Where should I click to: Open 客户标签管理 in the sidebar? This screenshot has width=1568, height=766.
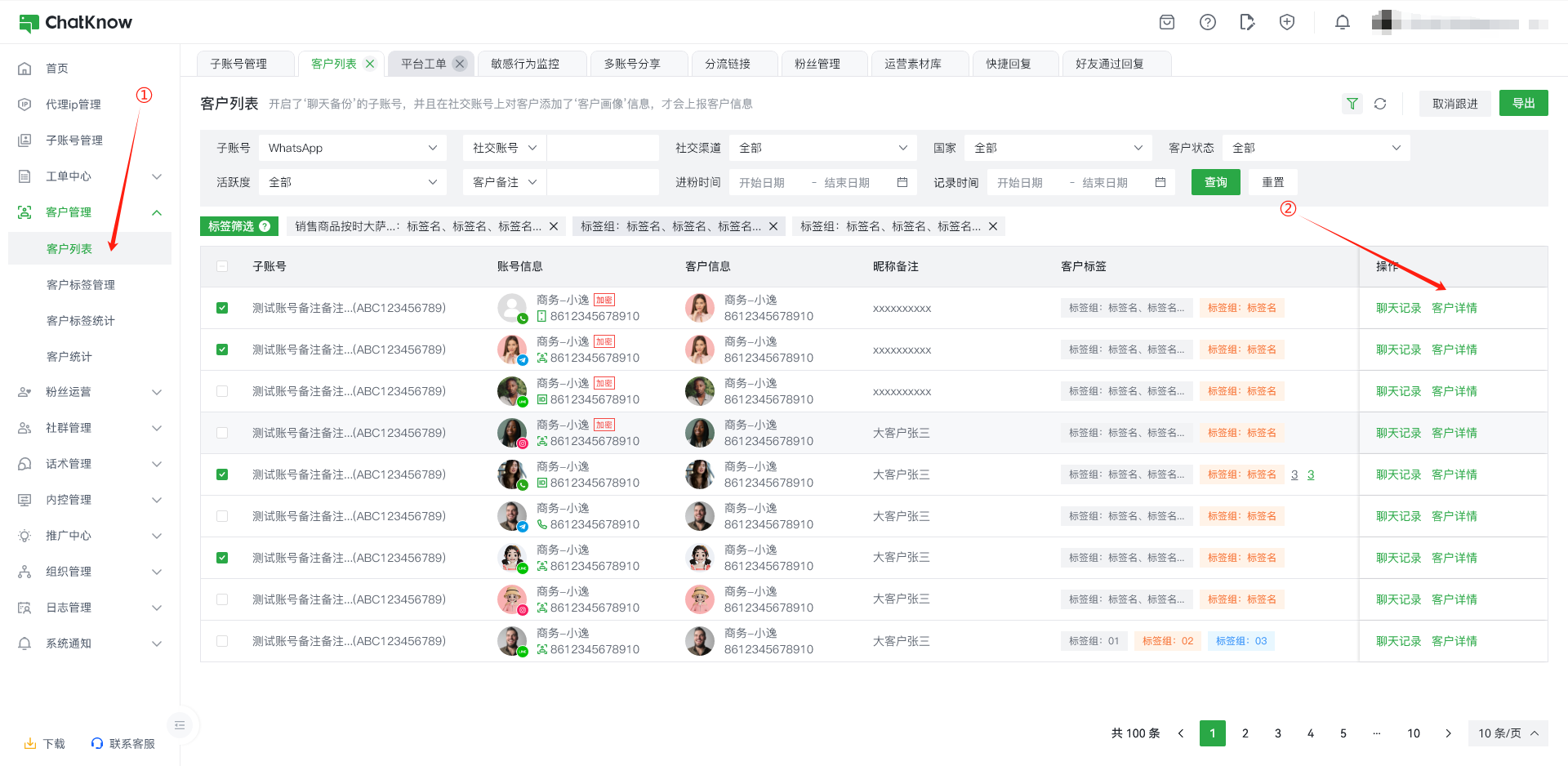[x=81, y=284]
